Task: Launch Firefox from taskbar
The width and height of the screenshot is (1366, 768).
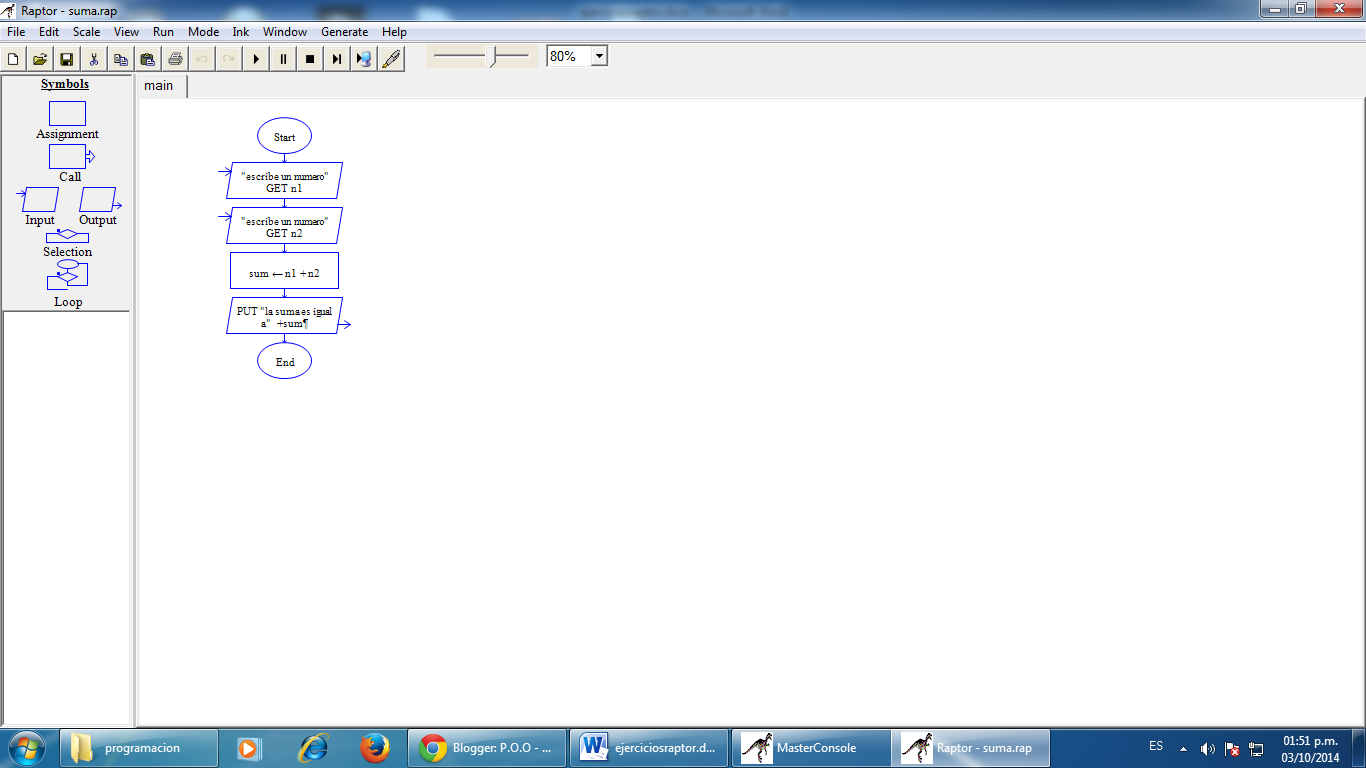Action: click(375, 748)
